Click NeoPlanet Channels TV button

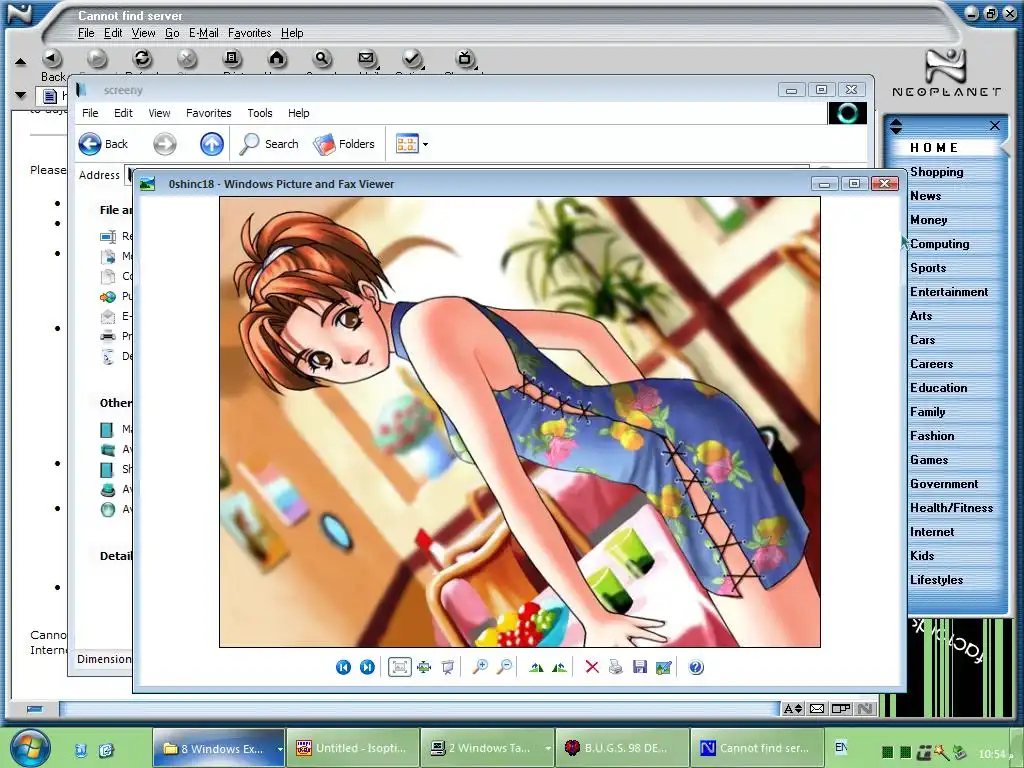[465, 59]
